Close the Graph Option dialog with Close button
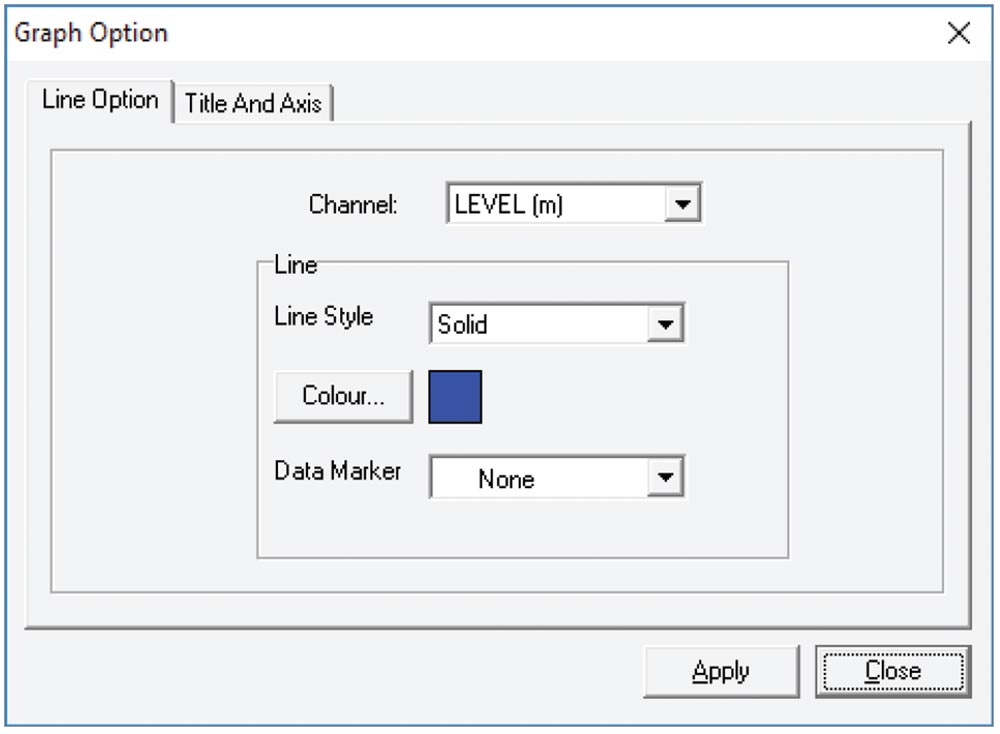Screen dimensions: 1000x734 pos(893,670)
